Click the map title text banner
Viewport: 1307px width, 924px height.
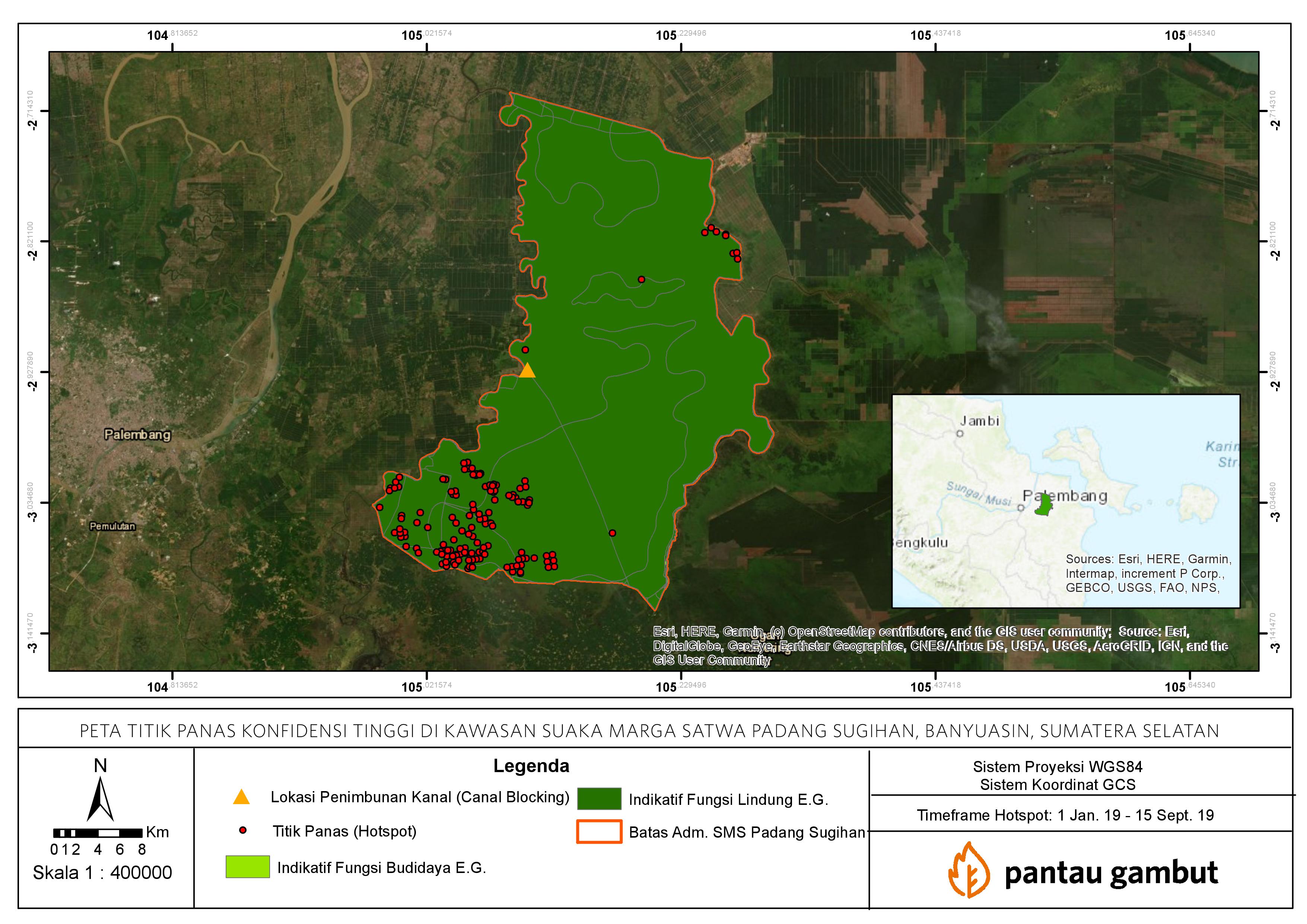coord(649,730)
